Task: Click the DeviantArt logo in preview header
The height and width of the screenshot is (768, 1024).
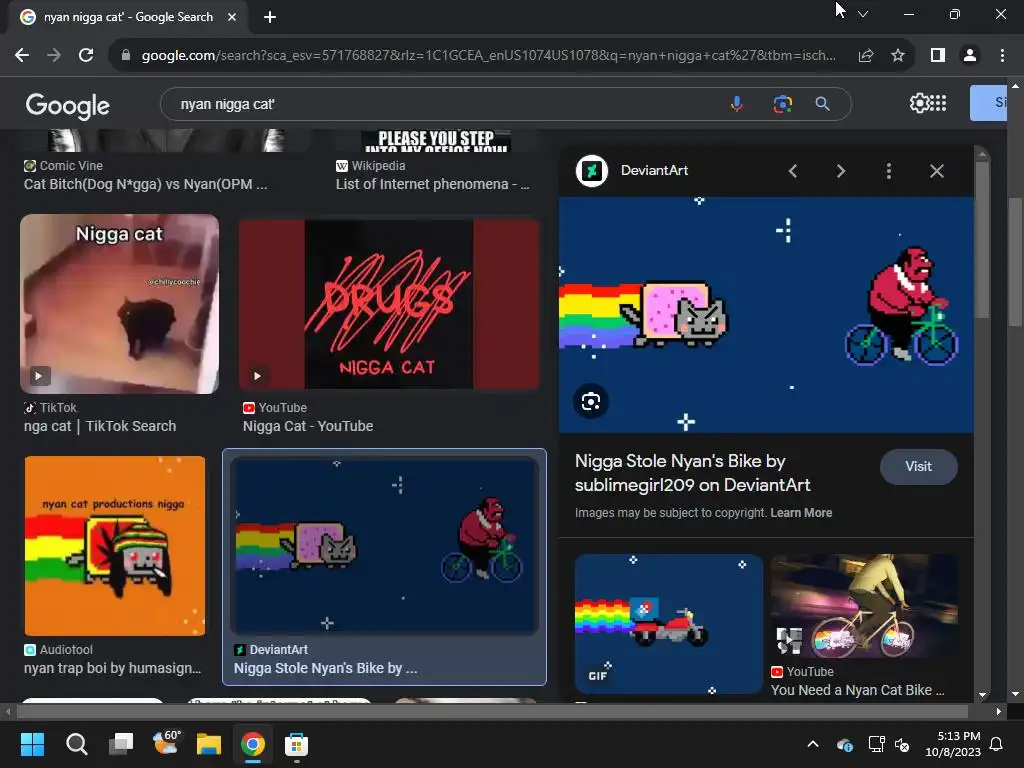Action: [592, 171]
